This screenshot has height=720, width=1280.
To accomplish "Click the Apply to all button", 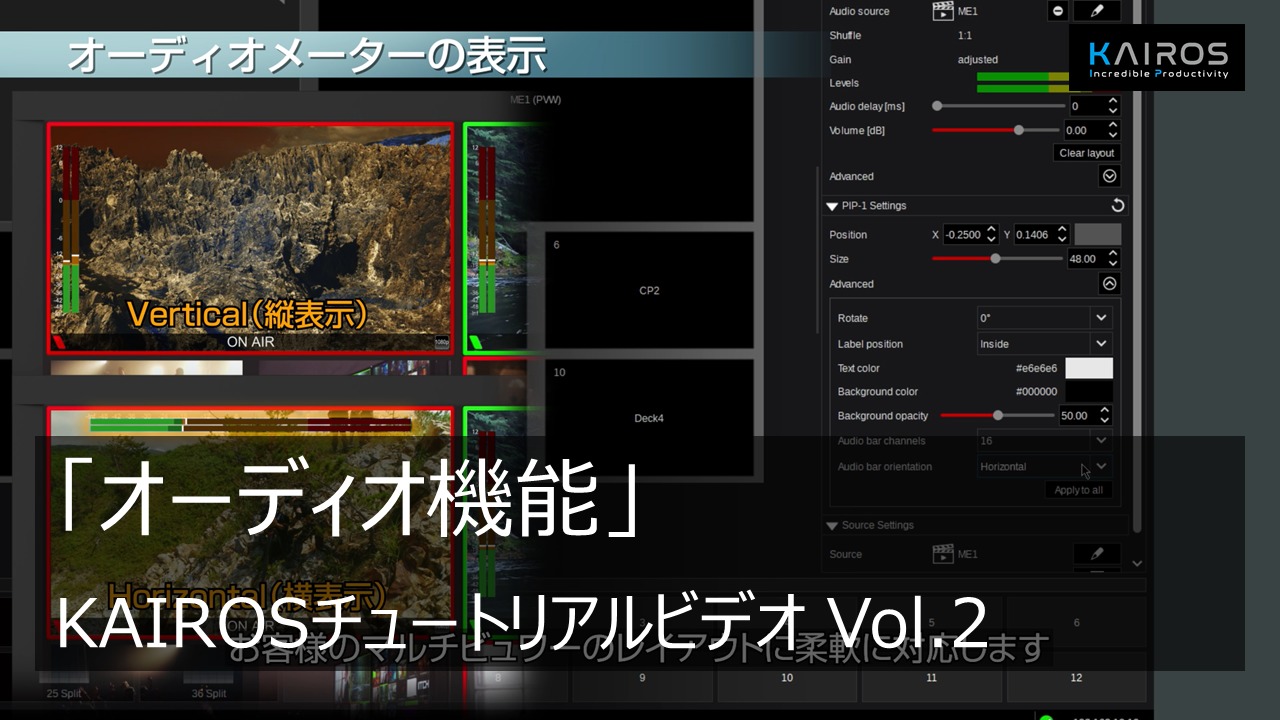I will point(1079,490).
